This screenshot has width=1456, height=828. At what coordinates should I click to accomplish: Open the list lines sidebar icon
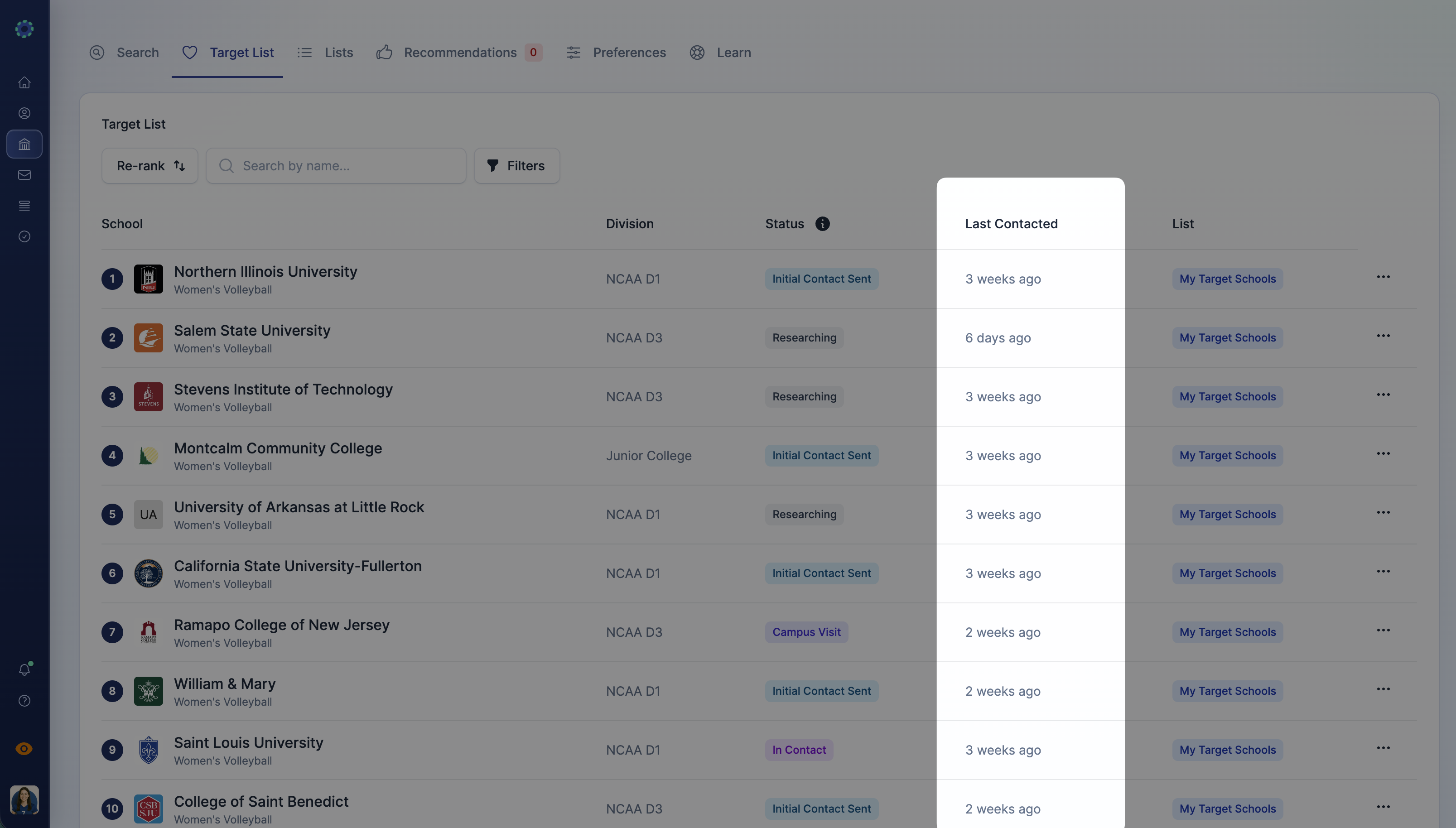[24, 205]
